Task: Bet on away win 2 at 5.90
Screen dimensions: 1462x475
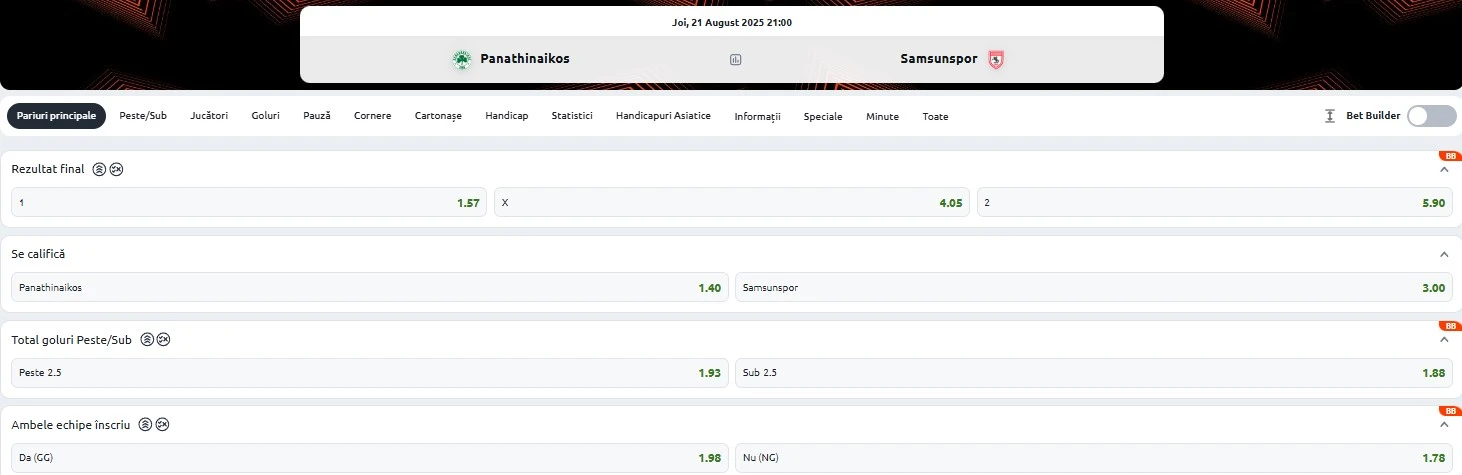Action: coord(1214,202)
